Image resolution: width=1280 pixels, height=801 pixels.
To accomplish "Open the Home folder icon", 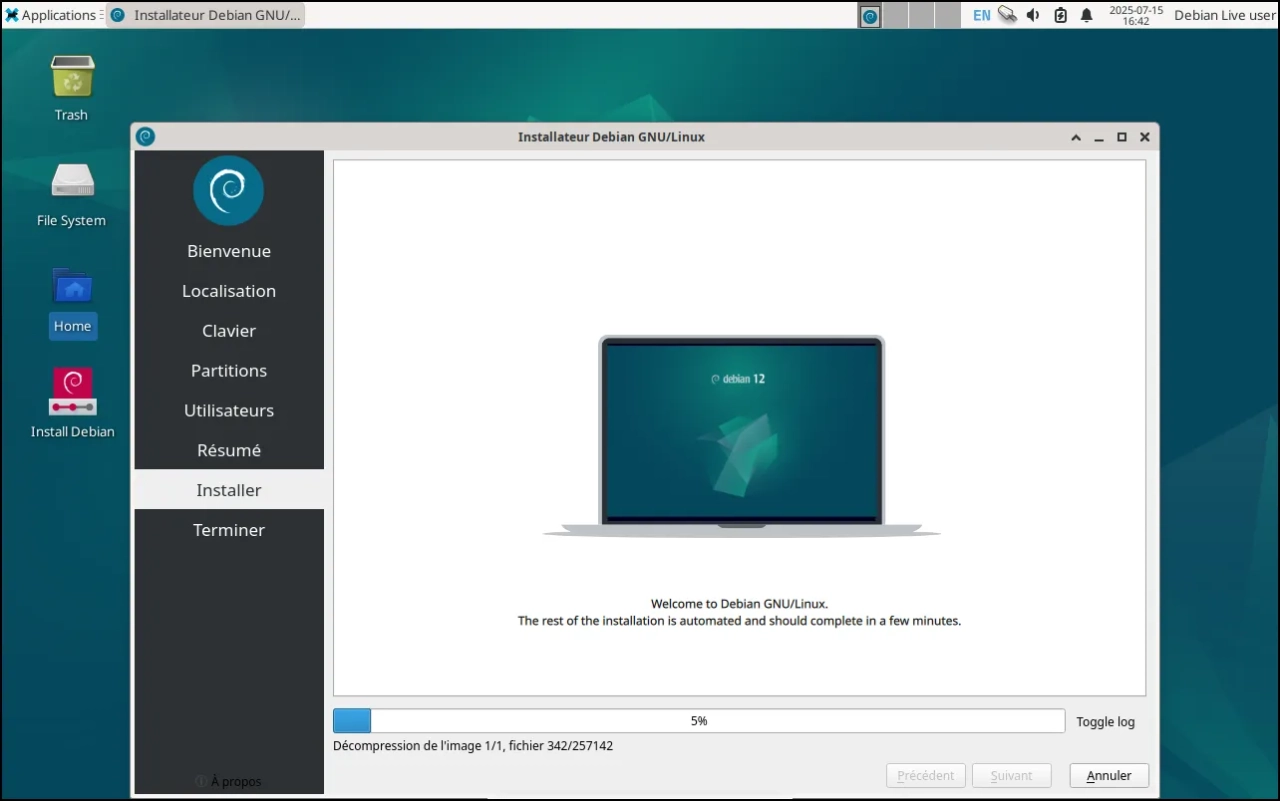I will pyautogui.click(x=72, y=289).
